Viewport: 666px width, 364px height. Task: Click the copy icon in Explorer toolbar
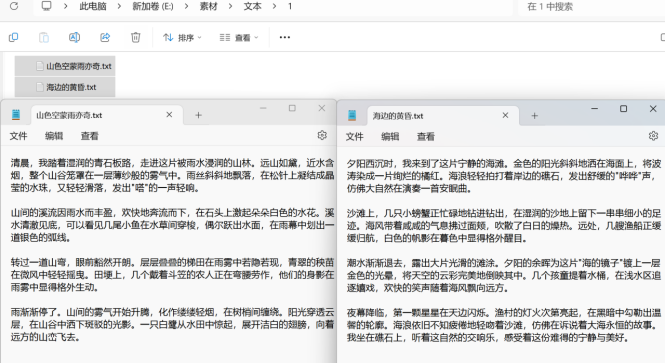[14, 37]
